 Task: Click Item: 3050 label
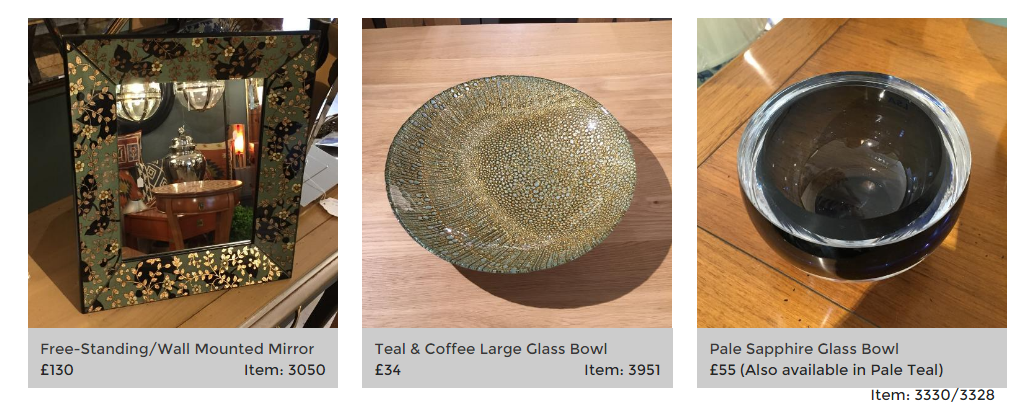point(285,370)
